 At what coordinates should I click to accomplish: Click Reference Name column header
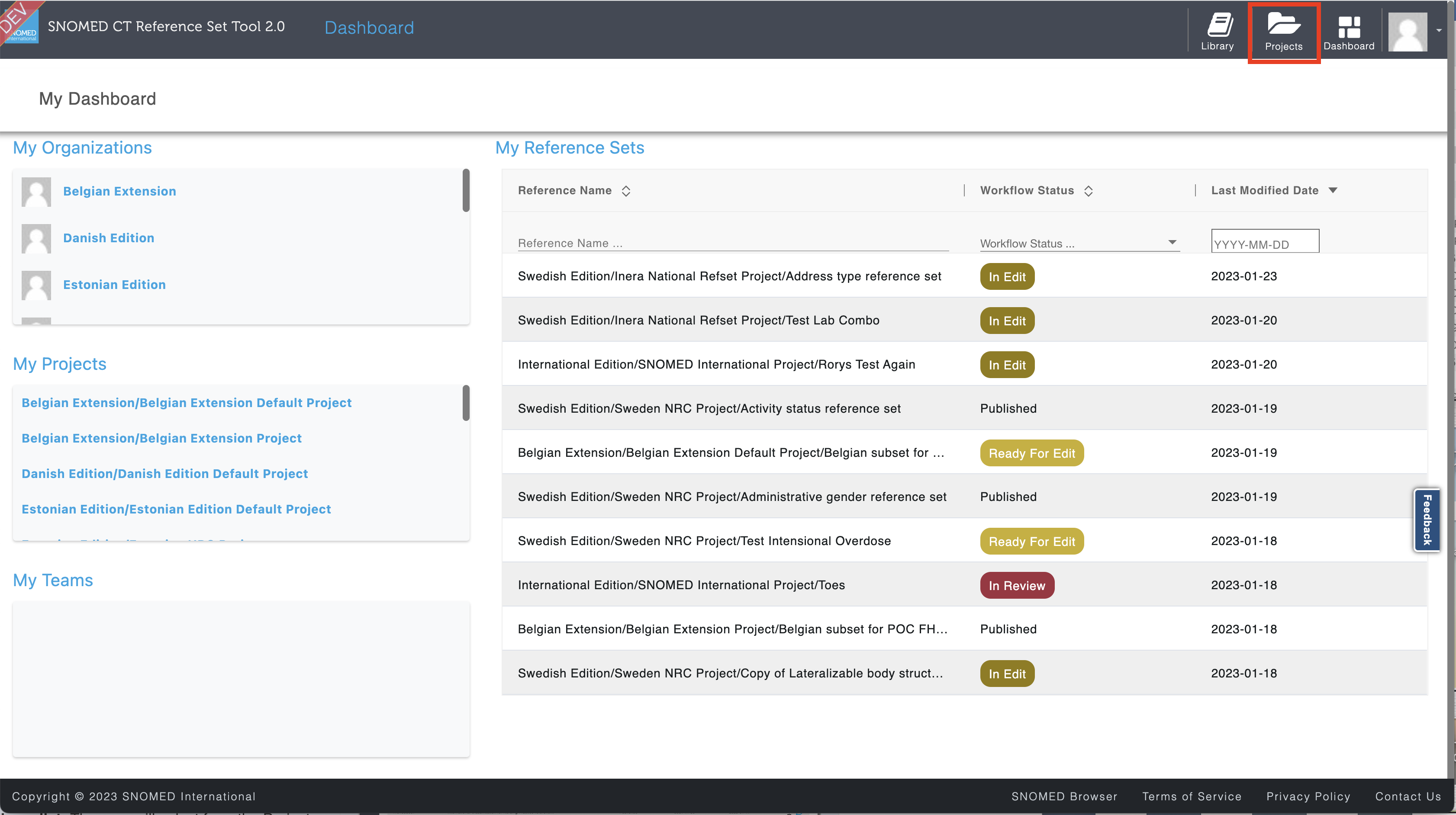tap(565, 190)
